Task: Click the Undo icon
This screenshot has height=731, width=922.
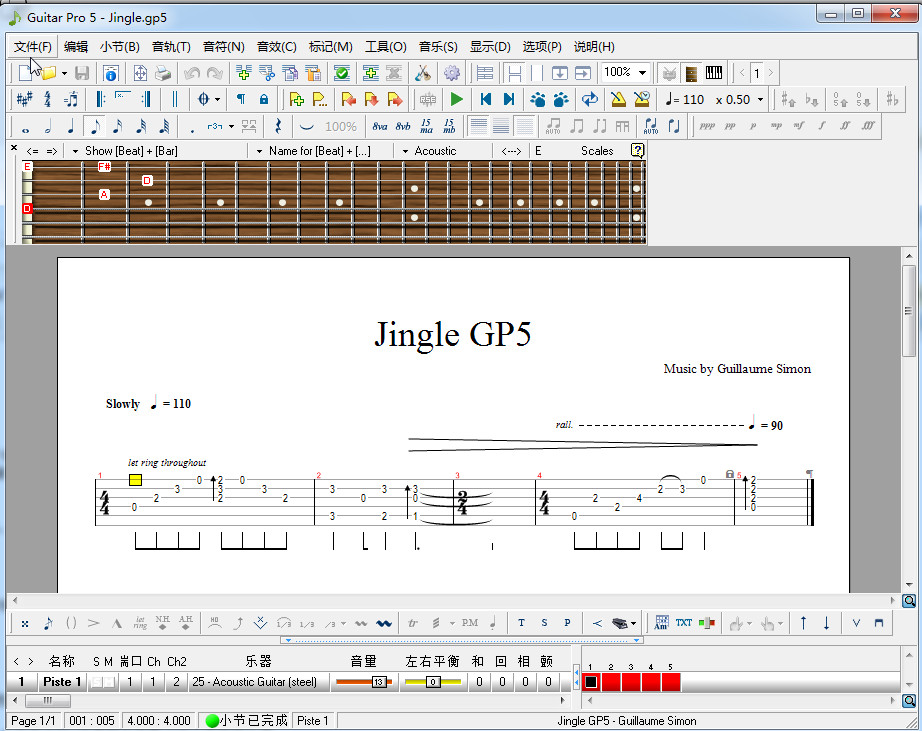Action: tap(192, 73)
